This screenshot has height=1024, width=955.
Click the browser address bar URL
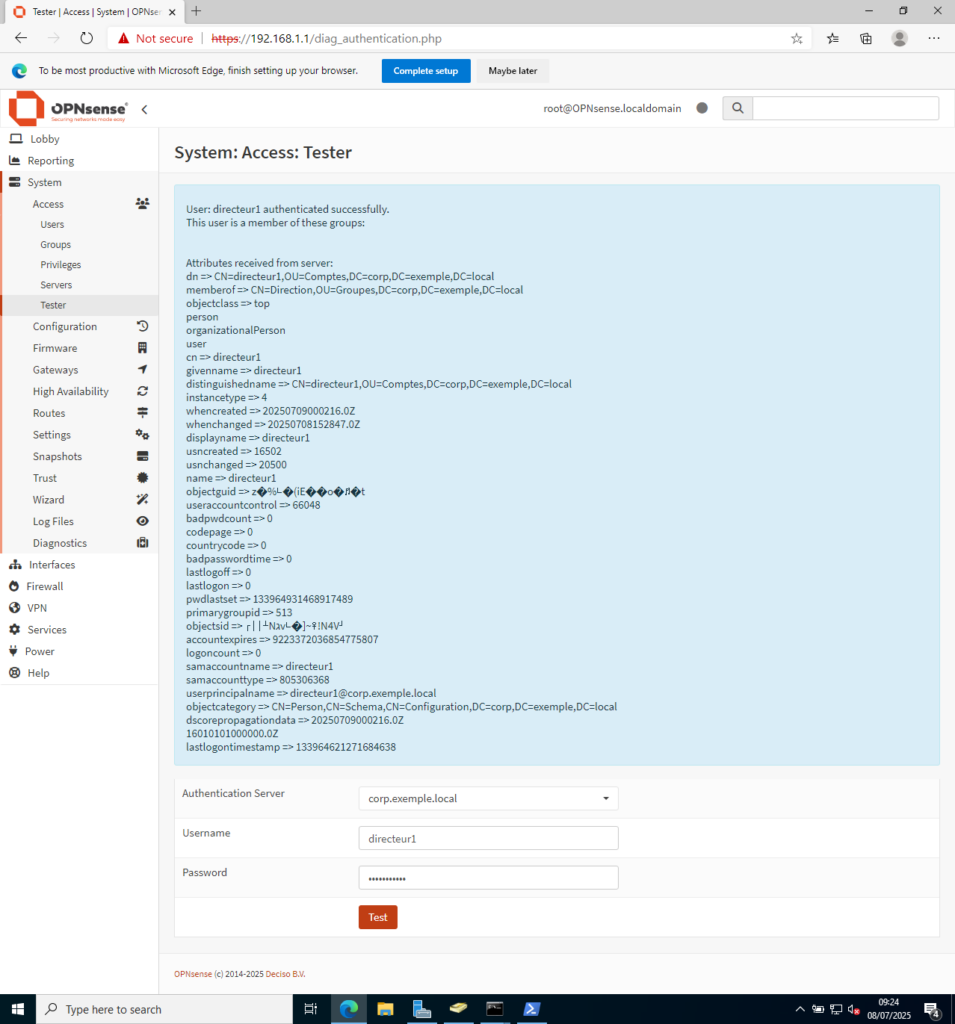pyautogui.click(x=327, y=39)
